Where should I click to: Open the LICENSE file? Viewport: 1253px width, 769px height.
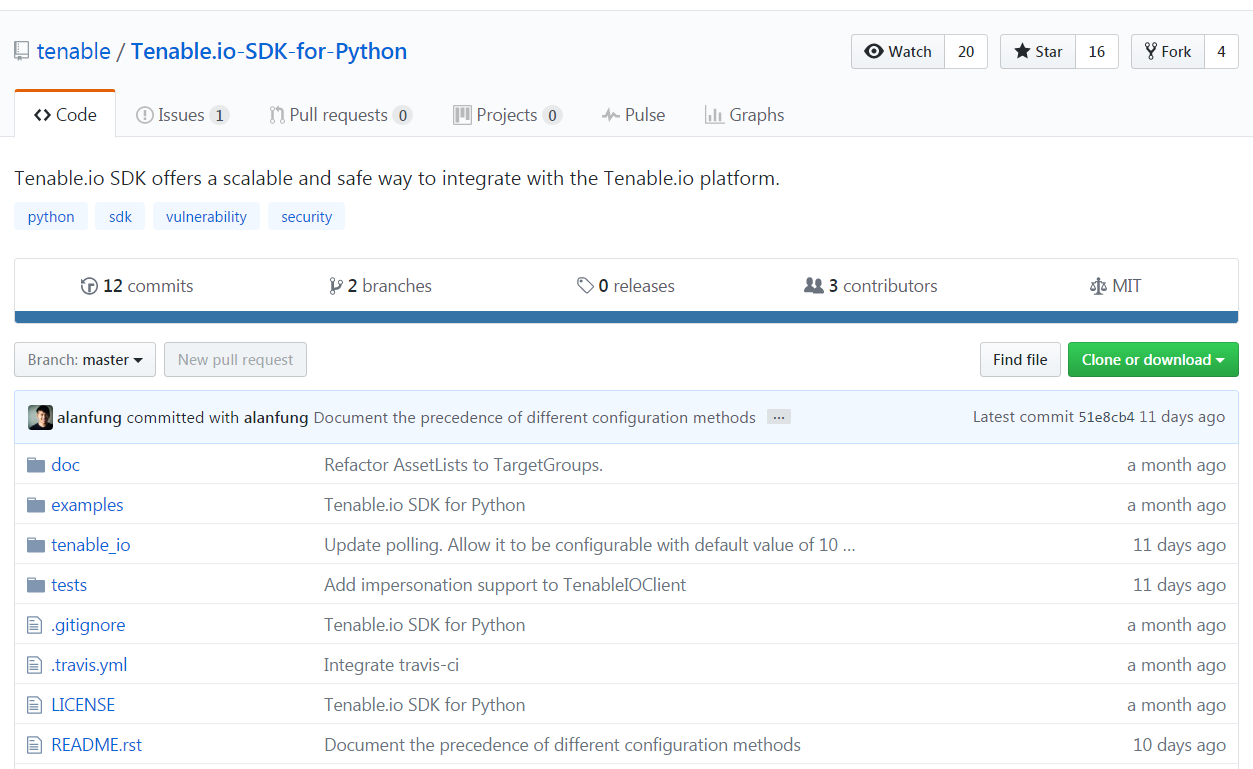[83, 705]
